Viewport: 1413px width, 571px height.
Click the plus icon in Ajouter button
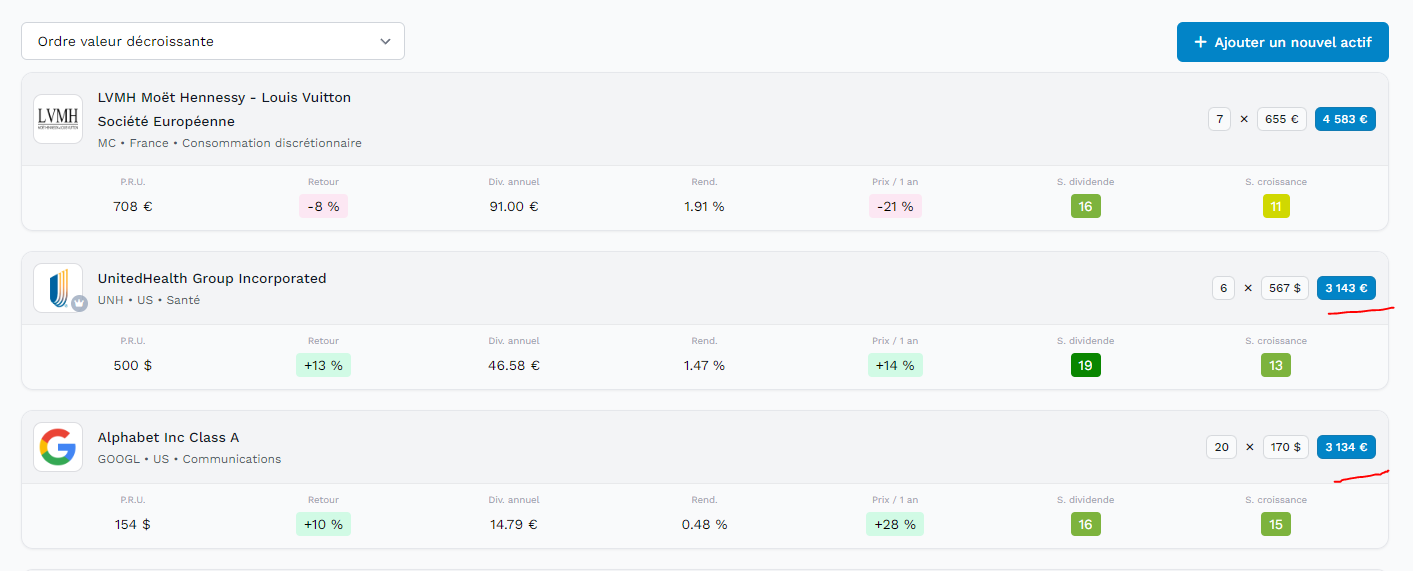(1201, 42)
